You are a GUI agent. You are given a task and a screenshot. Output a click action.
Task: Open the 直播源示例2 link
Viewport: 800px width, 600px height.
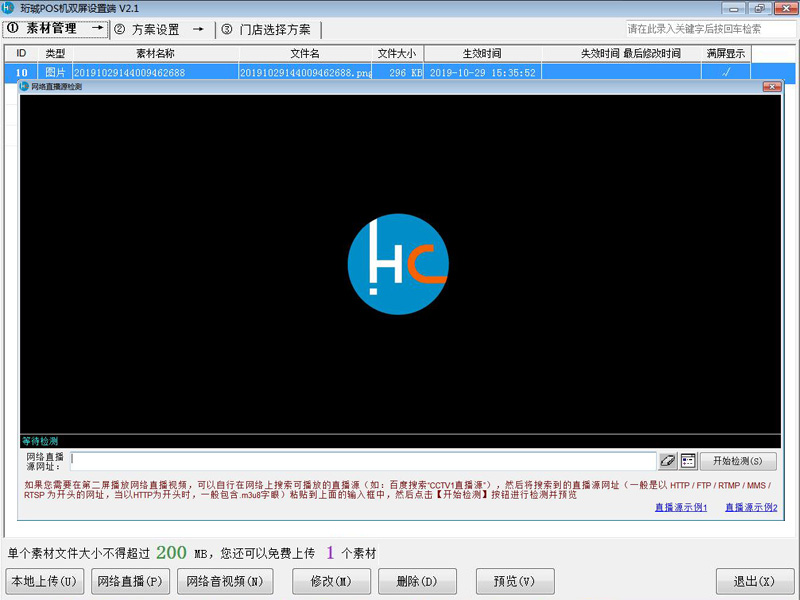click(x=751, y=508)
